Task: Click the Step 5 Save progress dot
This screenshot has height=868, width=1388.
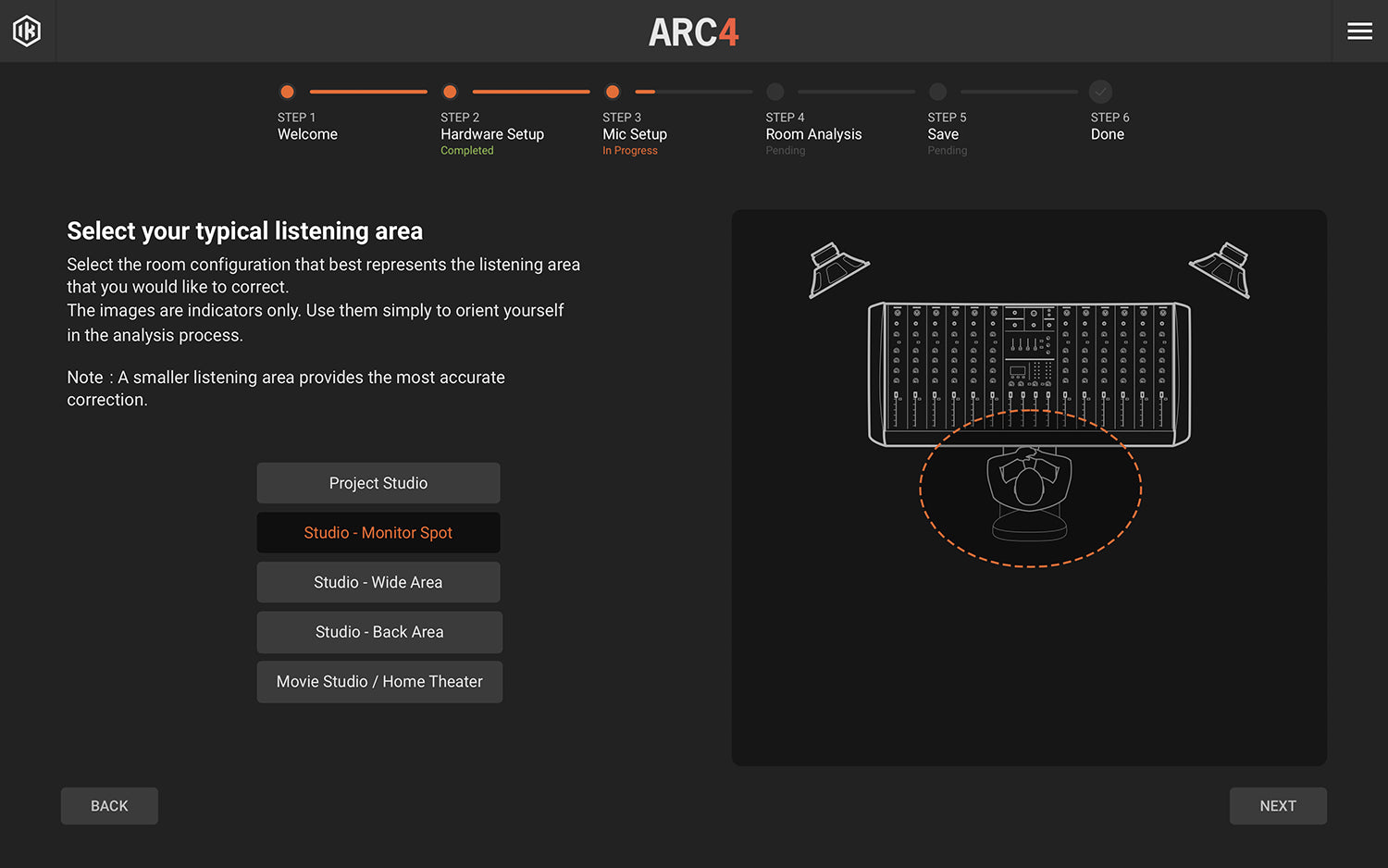Action: pos(937,92)
